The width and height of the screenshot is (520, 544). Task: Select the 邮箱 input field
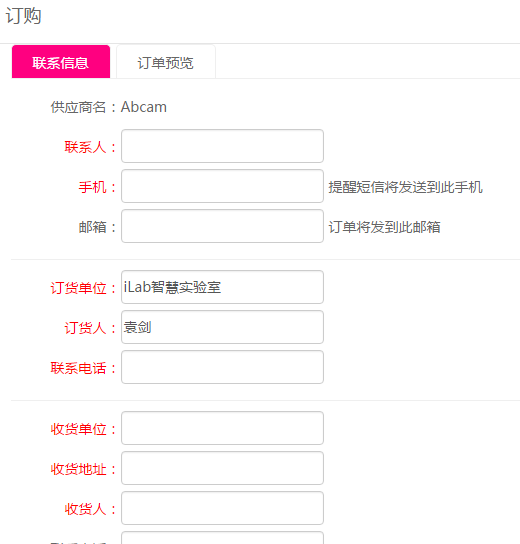pos(222,226)
